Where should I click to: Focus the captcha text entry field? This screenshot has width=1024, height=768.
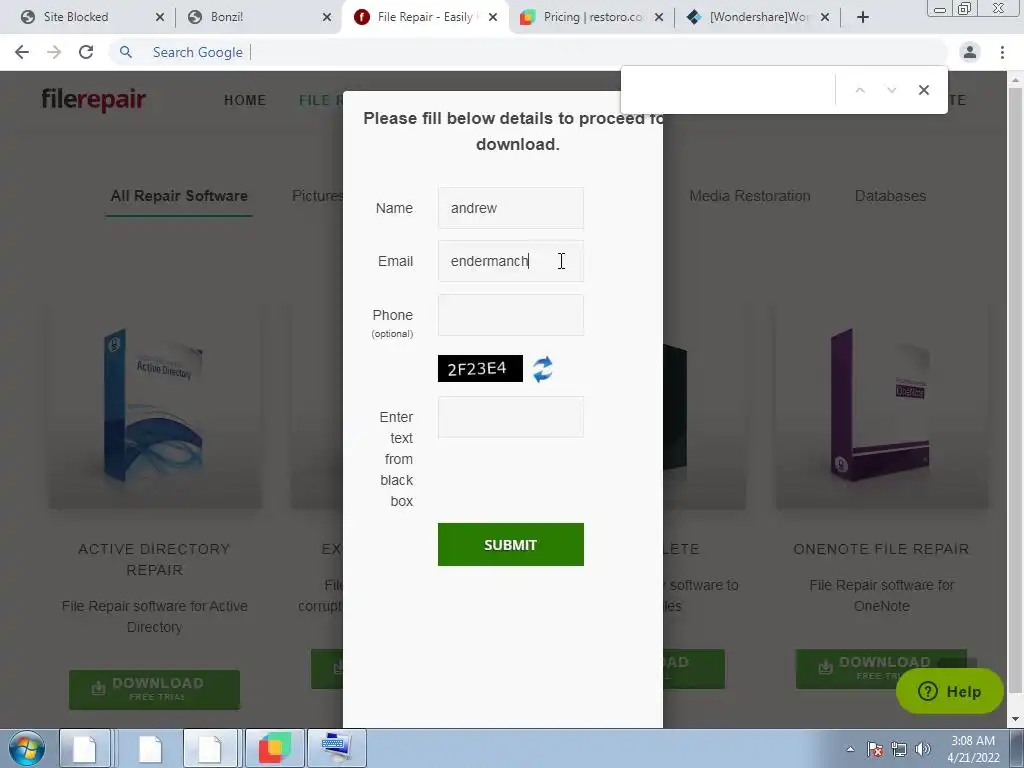(x=511, y=417)
